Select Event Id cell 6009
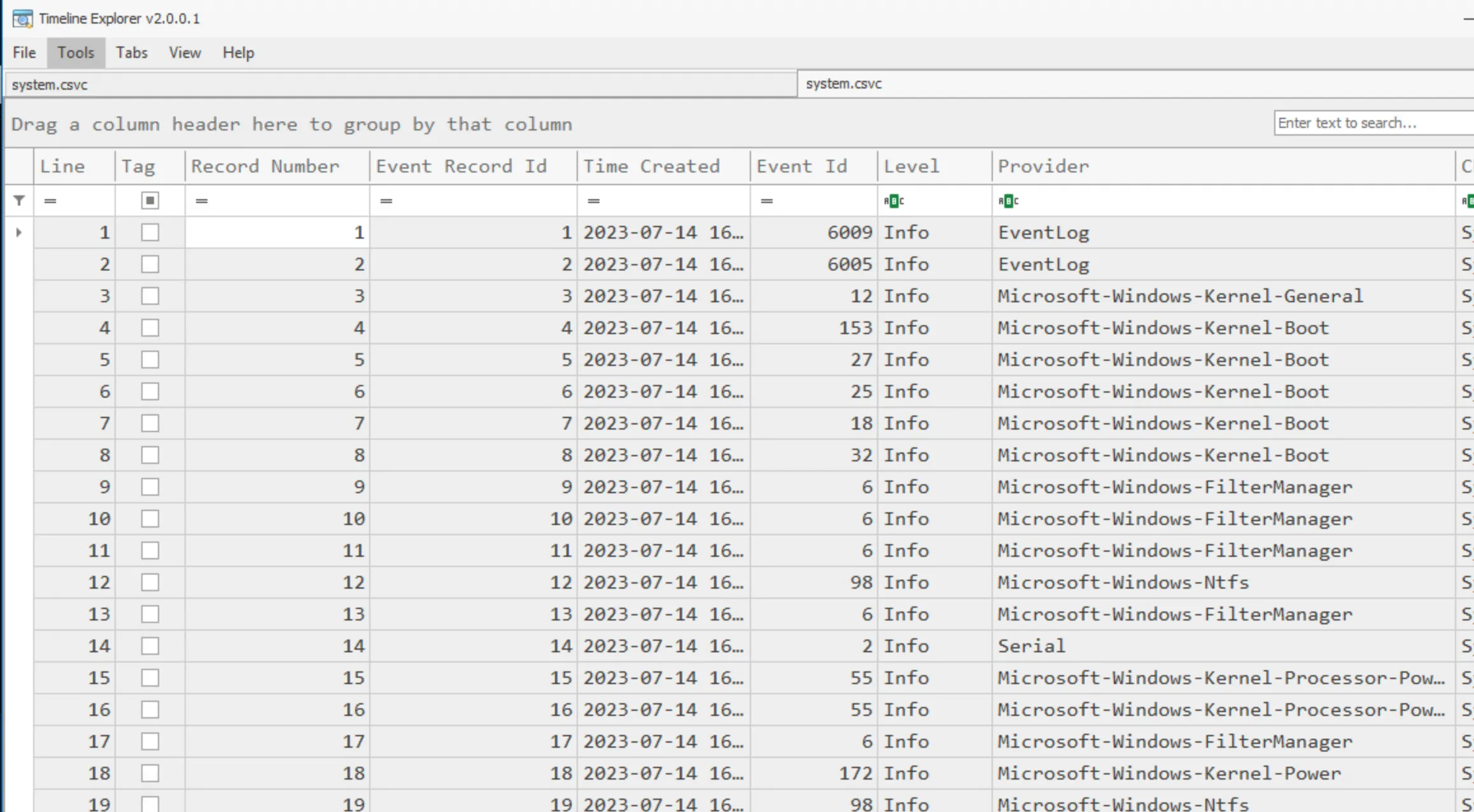Screen dimensions: 1474x812 pyautogui.click(x=814, y=232)
